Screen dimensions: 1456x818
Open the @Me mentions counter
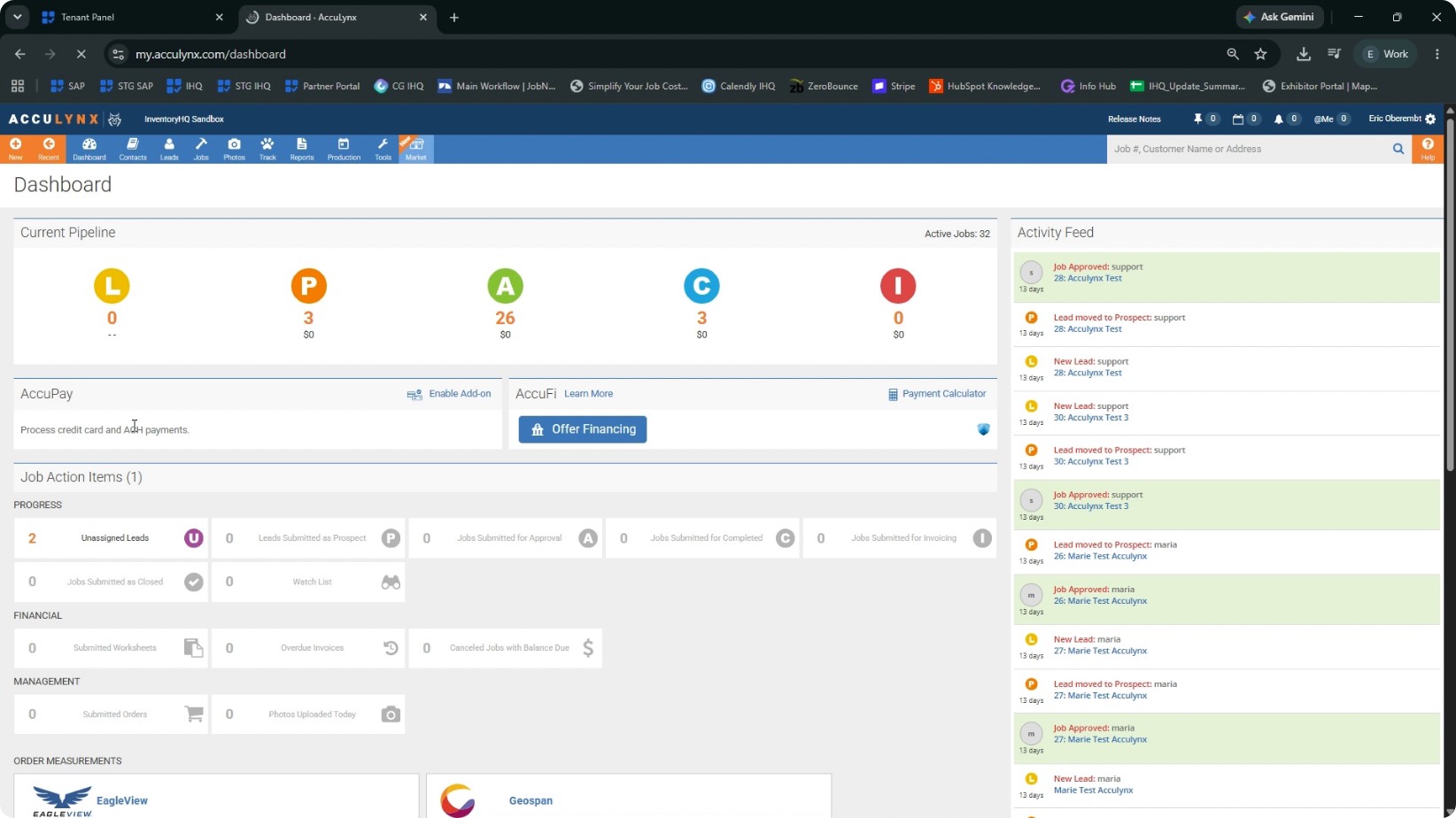coord(1331,119)
